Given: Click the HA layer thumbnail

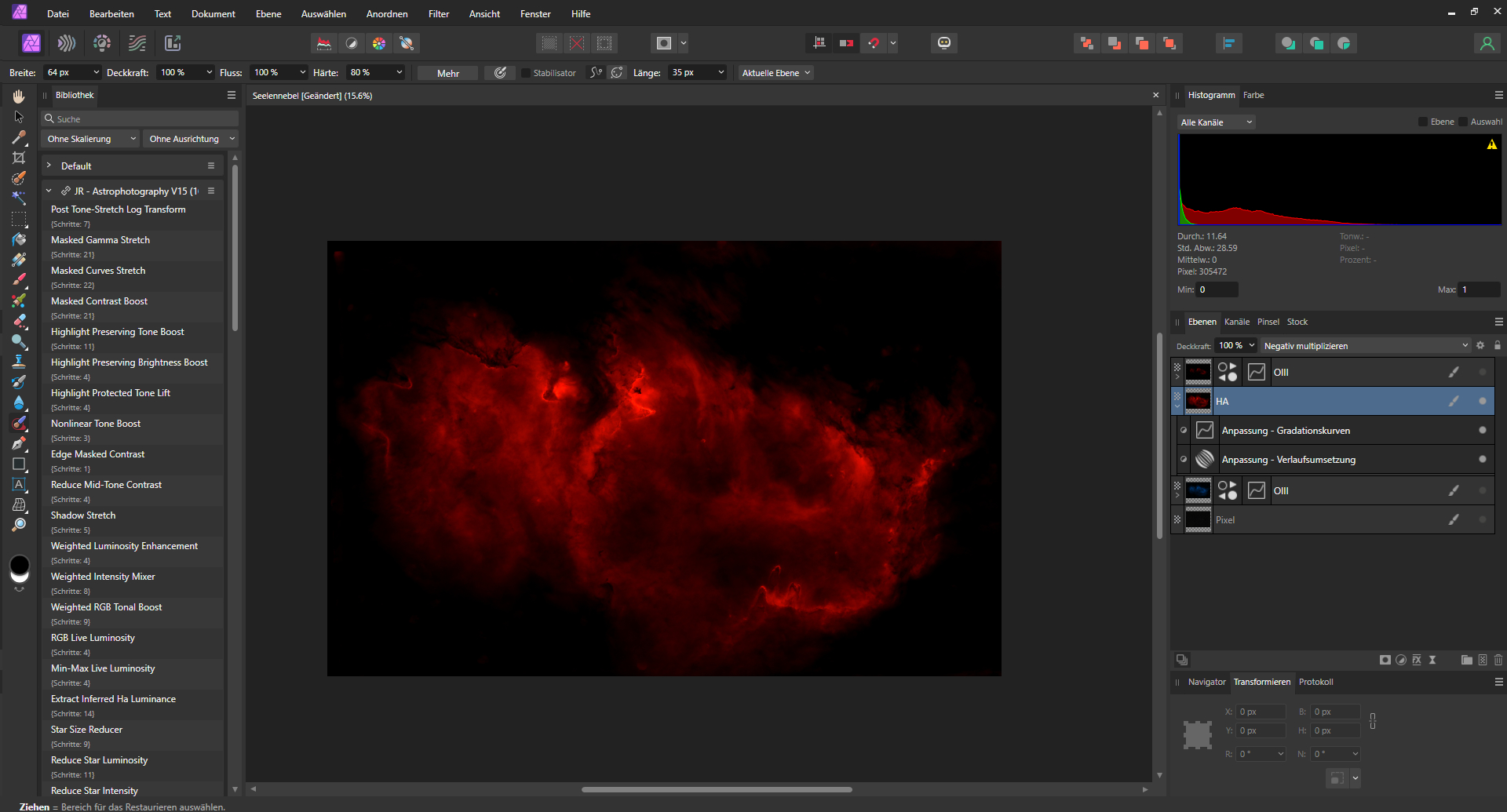Looking at the screenshot, I should point(1198,401).
